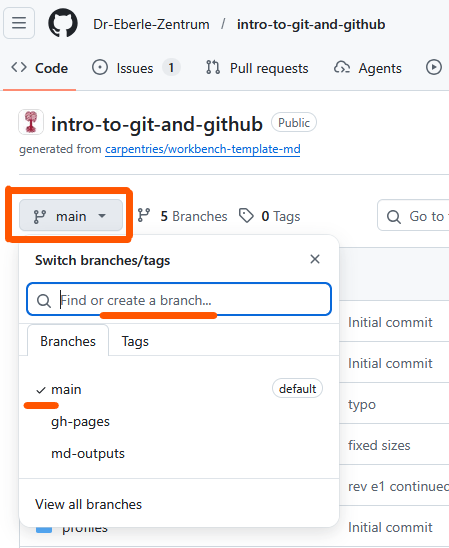Focus the Find or create a branch field
449x548 pixels.
(x=179, y=299)
